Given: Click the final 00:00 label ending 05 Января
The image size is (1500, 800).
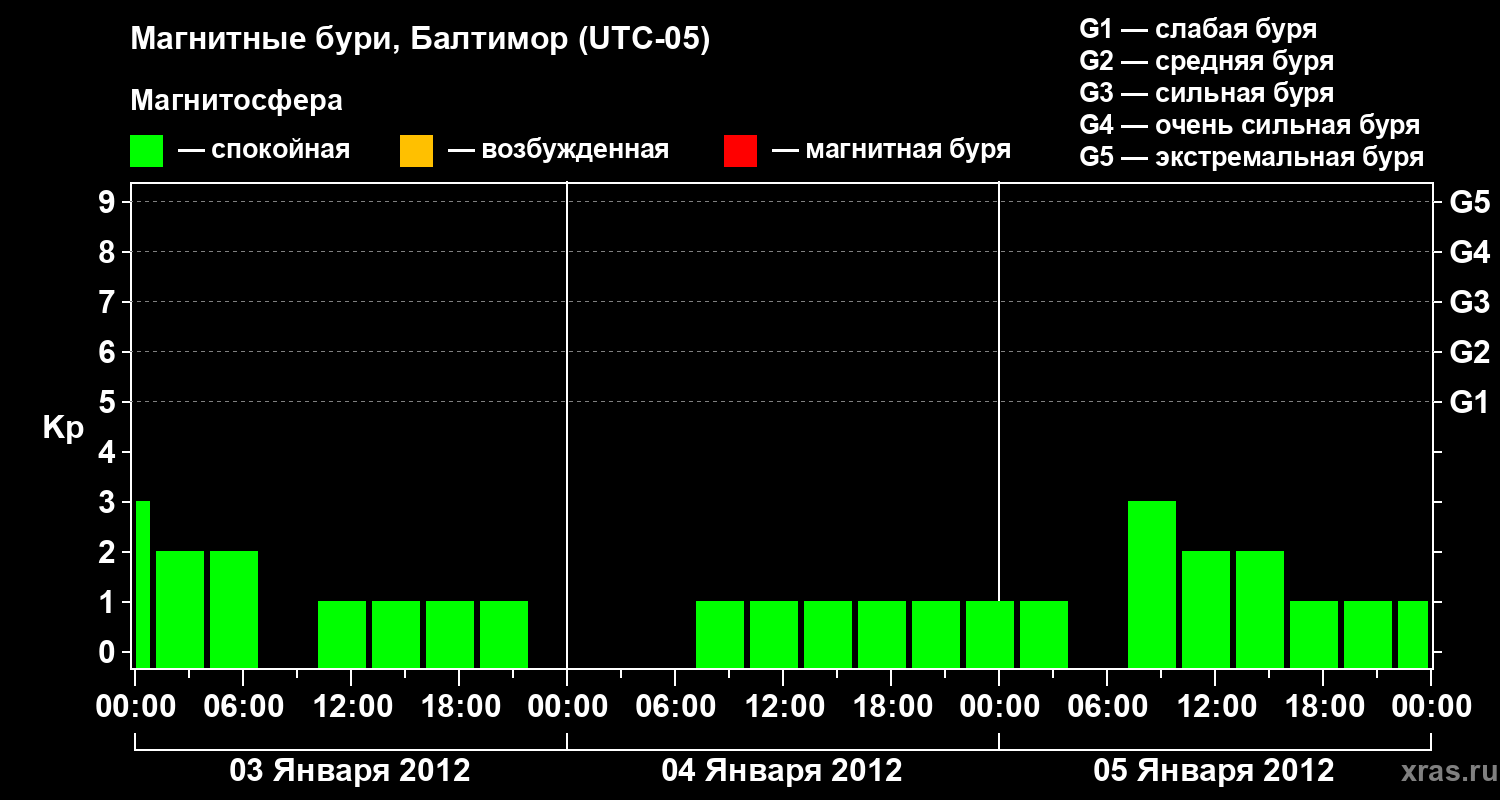Looking at the screenshot, I should (x=1431, y=707).
